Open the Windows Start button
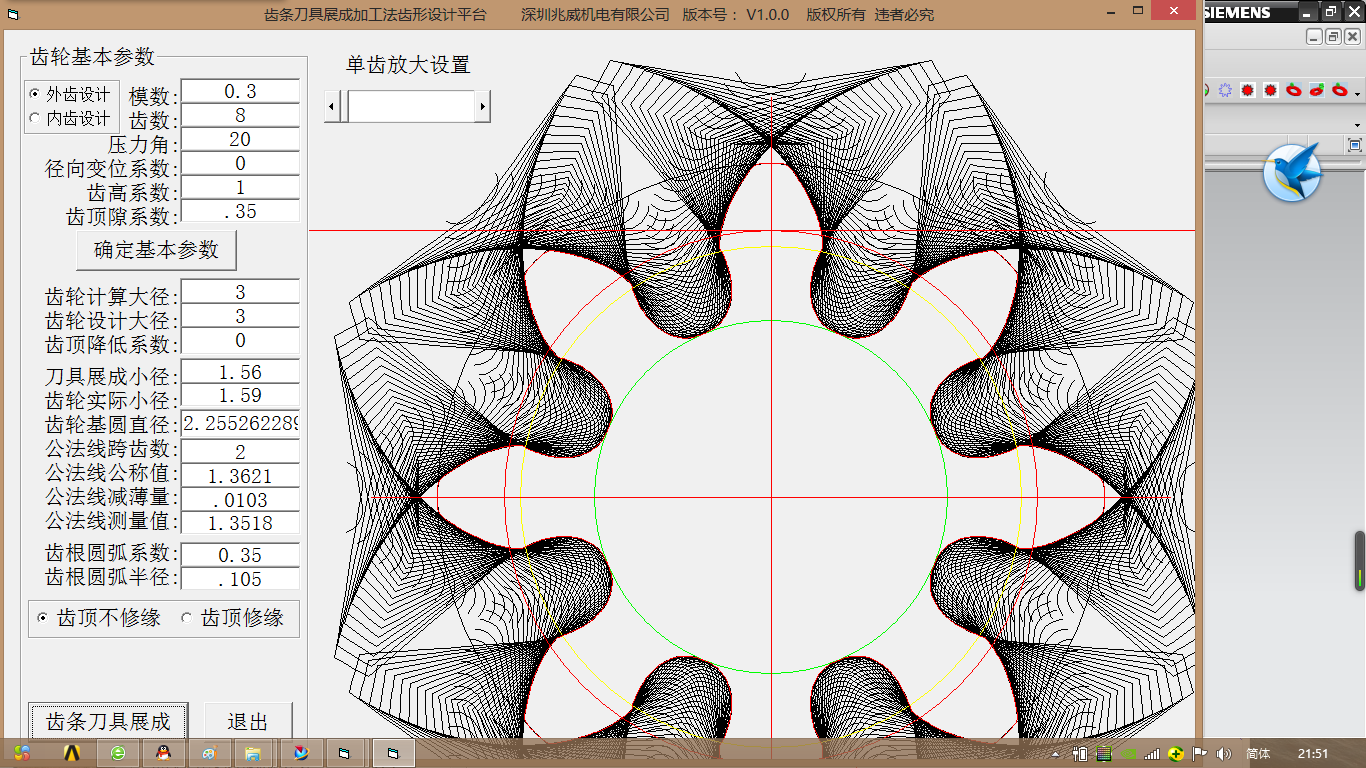The image size is (1366, 768). 22,753
